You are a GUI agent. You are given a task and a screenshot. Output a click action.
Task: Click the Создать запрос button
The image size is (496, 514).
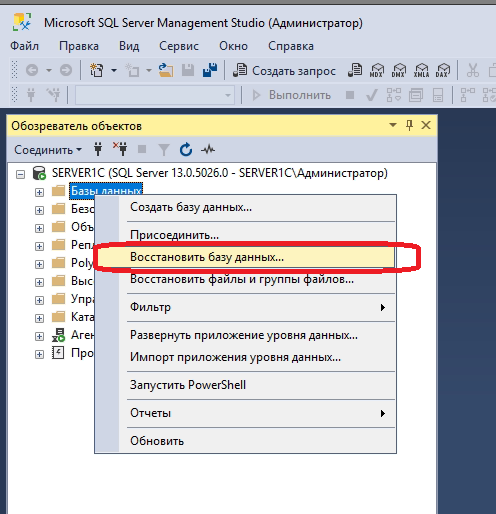click(284, 70)
